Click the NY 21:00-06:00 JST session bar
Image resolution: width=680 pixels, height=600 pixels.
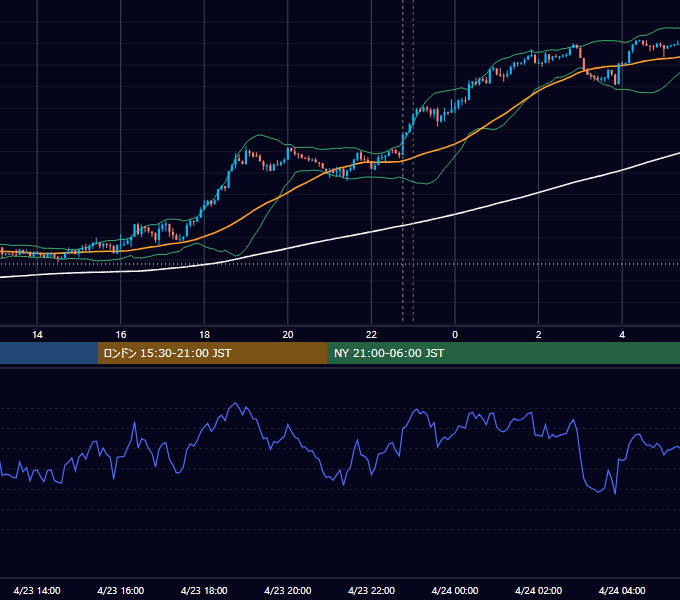click(503, 353)
